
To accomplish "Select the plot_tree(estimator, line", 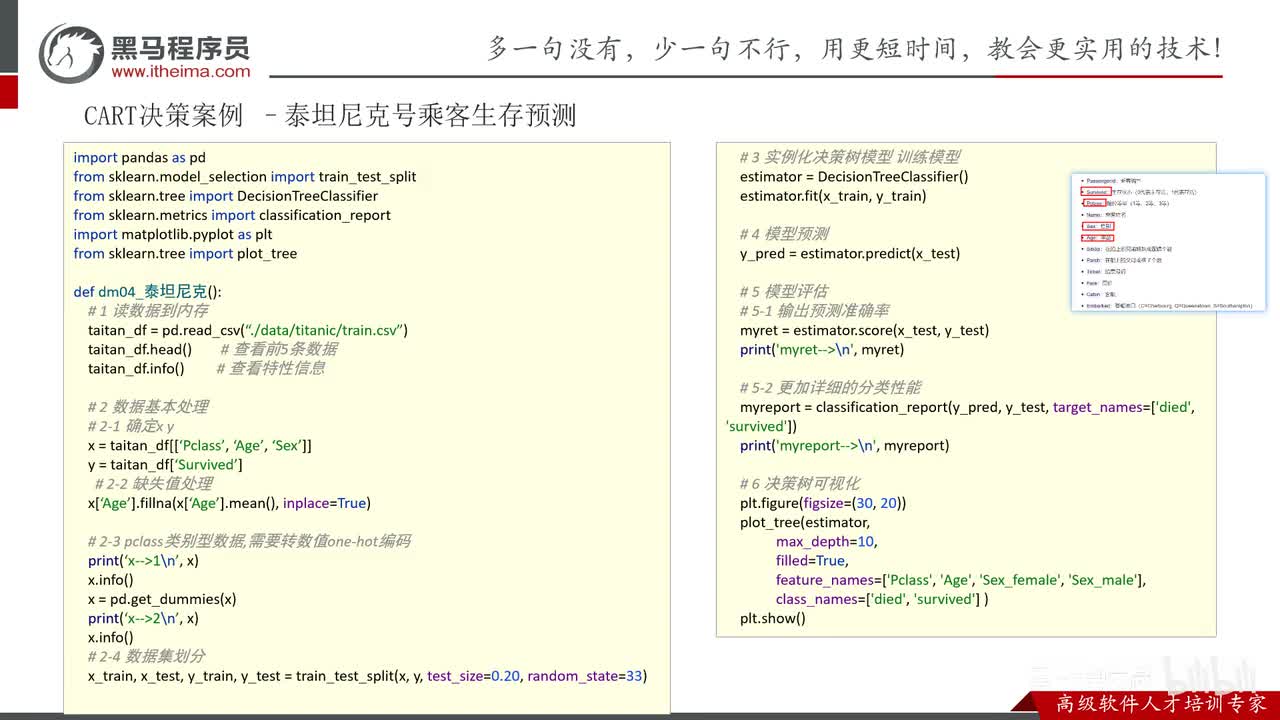I will [805, 522].
